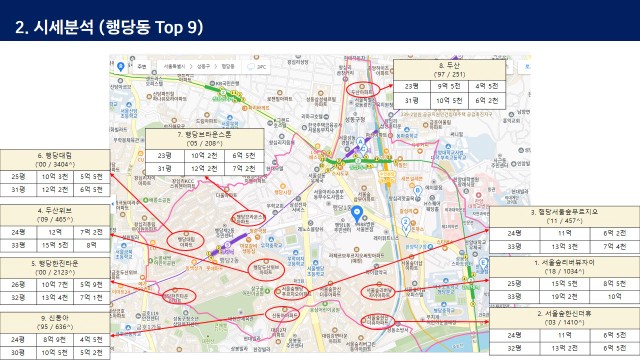Select '10억 2천' cell in 행당브라운스톤 table
The width and height of the screenshot is (640, 360).
click(x=204, y=156)
